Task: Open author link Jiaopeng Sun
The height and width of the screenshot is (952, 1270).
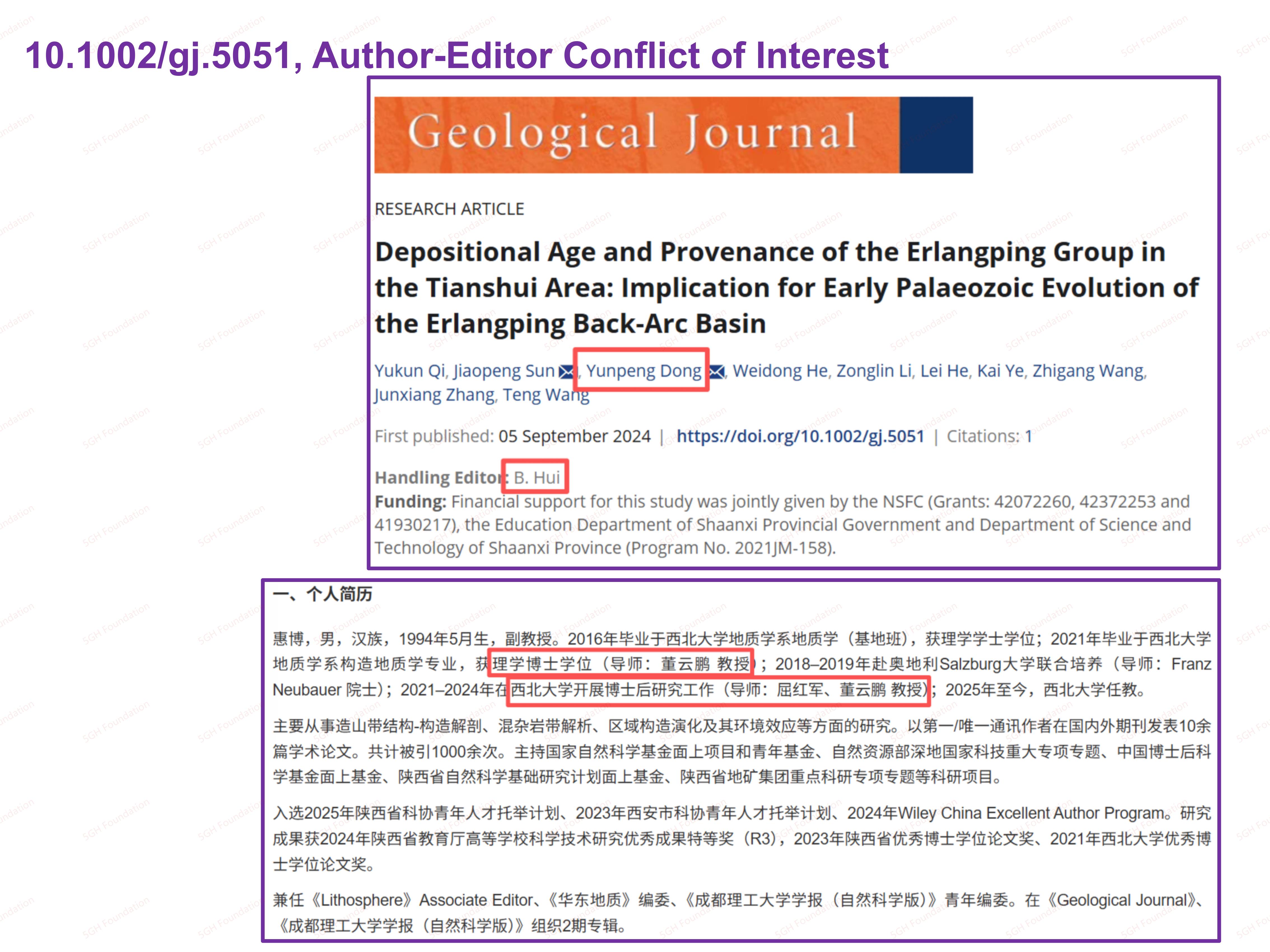Action: (504, 371)
